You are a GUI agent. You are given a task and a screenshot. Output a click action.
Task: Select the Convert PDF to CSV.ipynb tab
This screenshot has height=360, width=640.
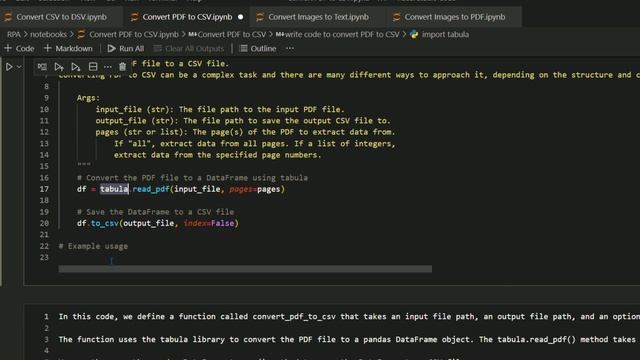187,17
